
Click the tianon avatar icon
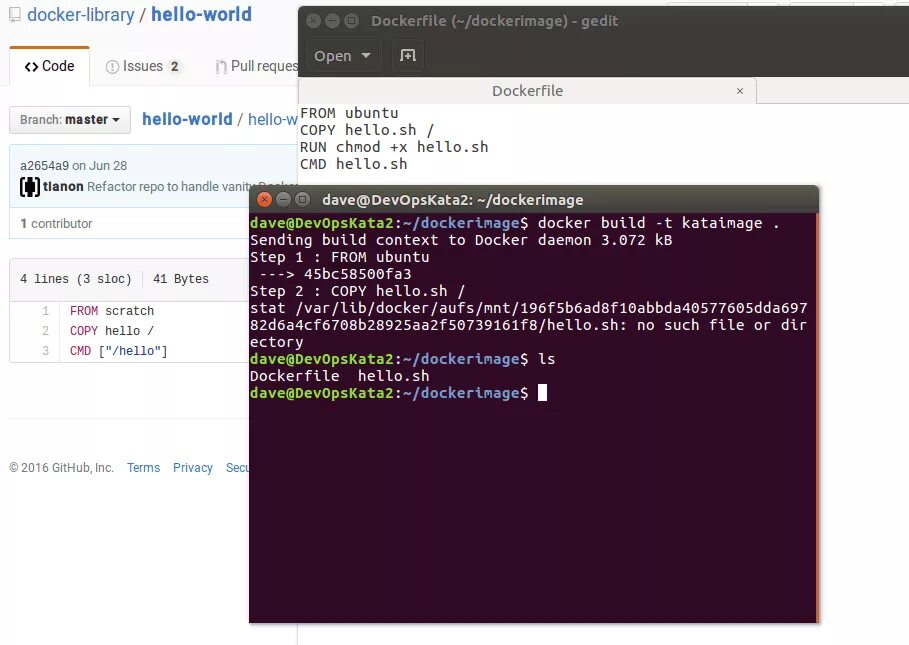coord(30,187)
